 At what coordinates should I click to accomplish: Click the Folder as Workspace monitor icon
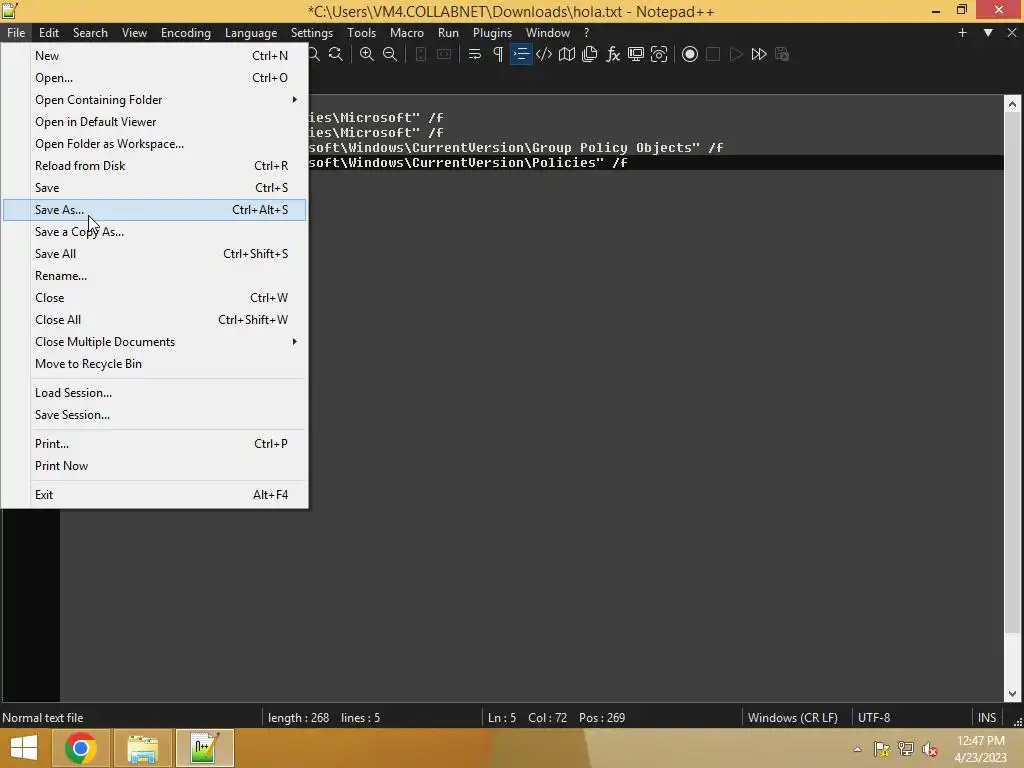[635, 54]
